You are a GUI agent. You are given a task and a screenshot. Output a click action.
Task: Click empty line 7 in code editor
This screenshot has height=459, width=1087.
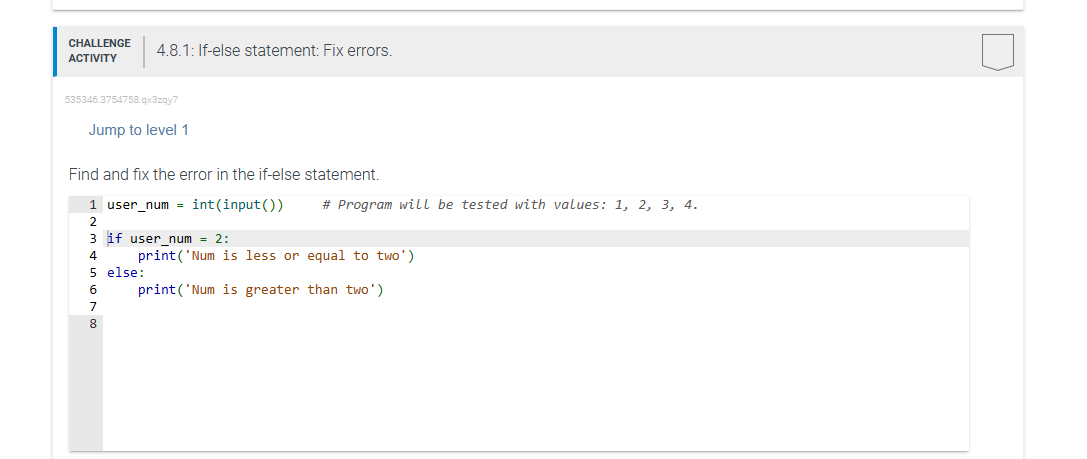click(x=535, y=306)
